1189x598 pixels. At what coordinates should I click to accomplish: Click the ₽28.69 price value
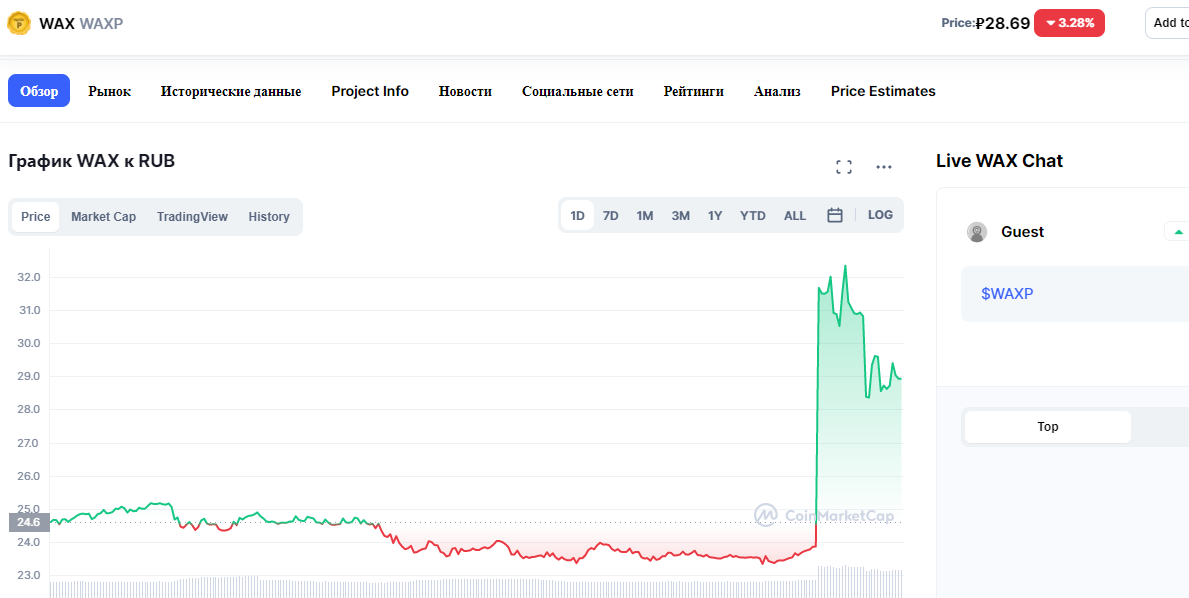(x=1002, y=23)
